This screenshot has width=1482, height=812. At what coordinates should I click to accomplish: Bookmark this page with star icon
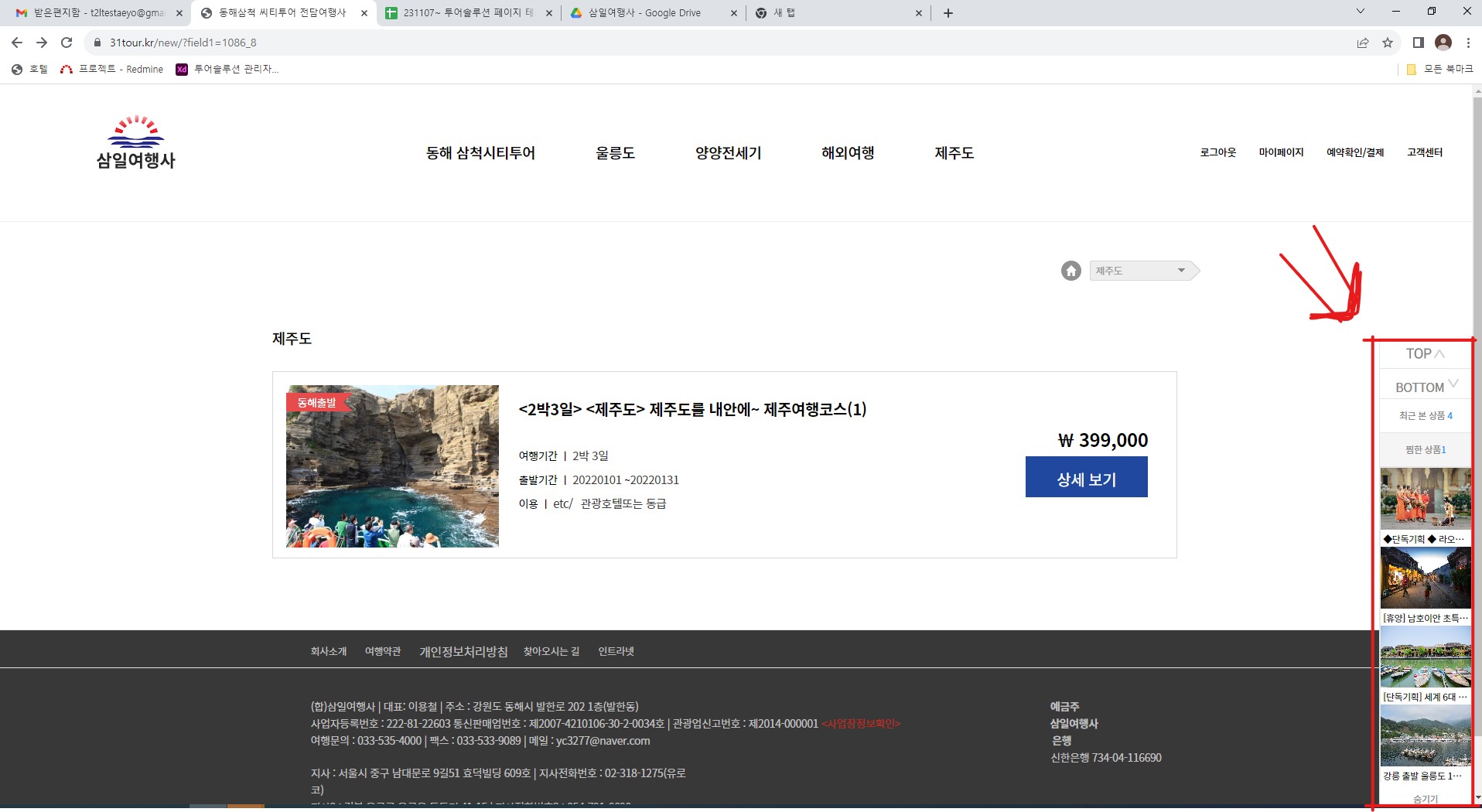tap(1388, 43)
